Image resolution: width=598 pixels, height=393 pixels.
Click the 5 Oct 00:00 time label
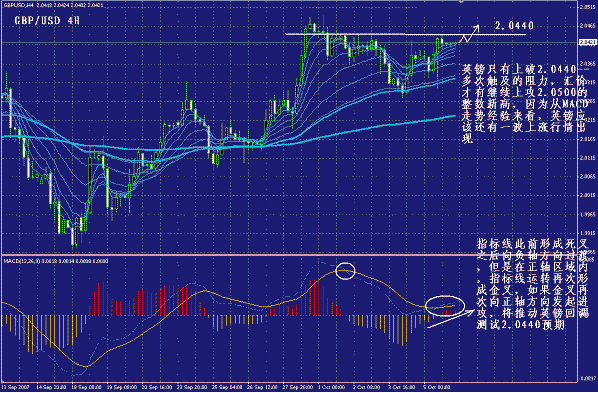point(436,387)
